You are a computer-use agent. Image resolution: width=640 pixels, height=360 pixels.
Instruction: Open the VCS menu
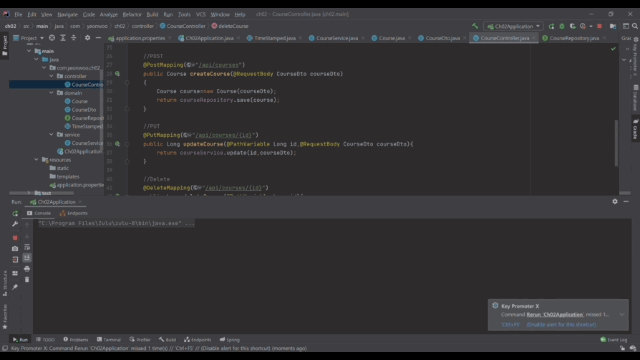[201, 14]
